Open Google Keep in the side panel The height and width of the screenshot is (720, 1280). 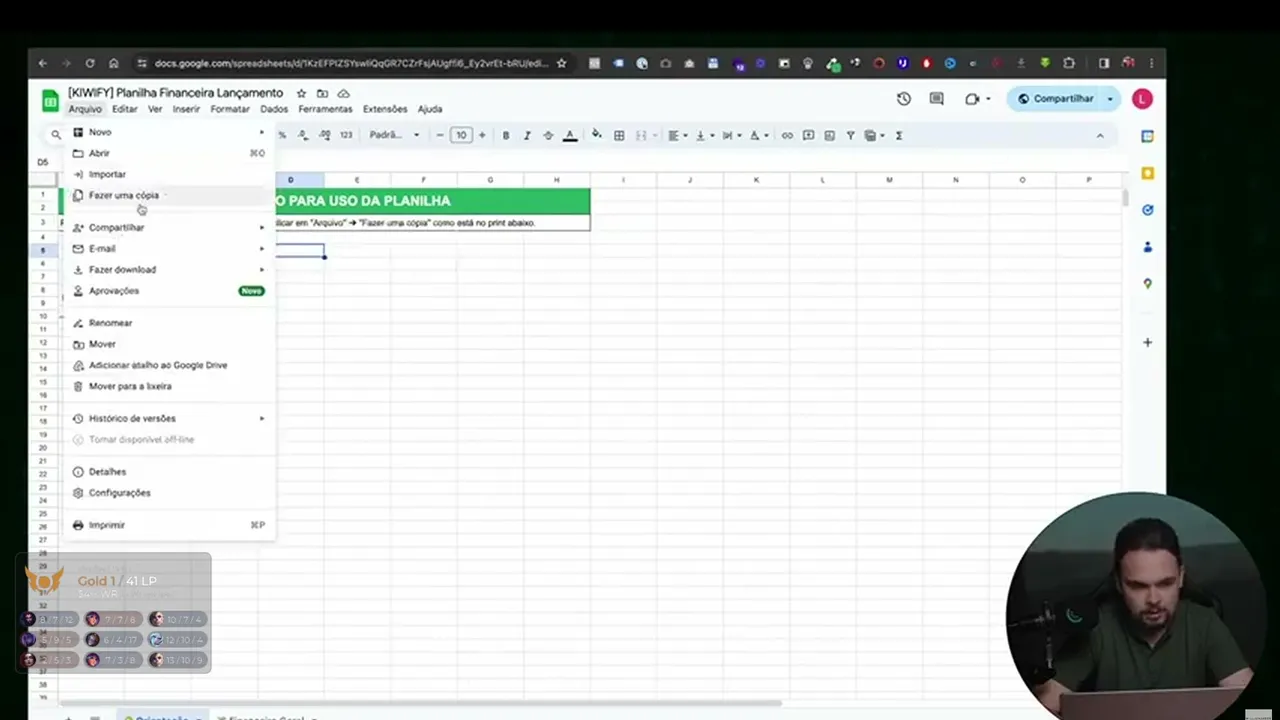tap(1147, 173)
